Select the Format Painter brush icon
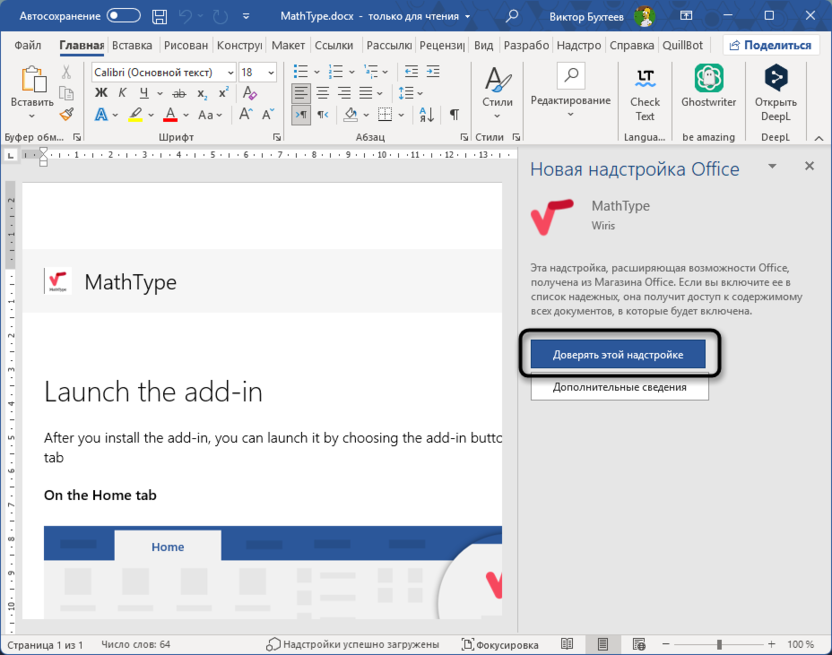 [x=67, y=114]
